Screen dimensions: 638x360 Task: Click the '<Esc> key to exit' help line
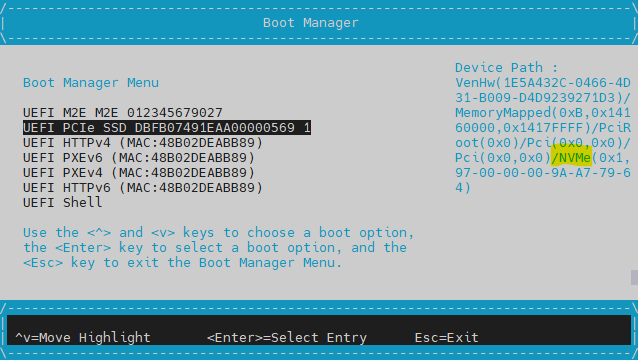coord(182,263)
